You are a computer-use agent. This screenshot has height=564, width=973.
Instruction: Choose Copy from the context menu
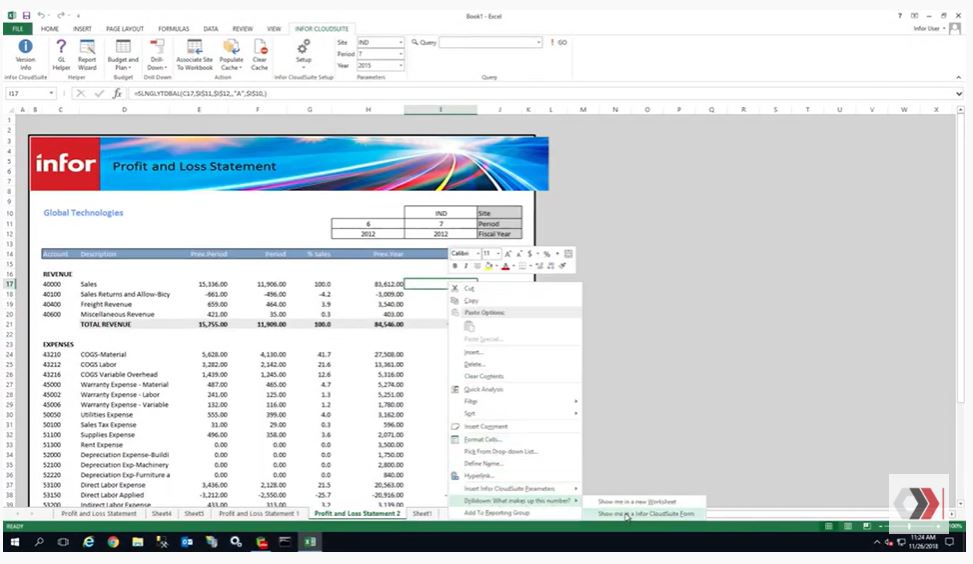pos(515,300)
